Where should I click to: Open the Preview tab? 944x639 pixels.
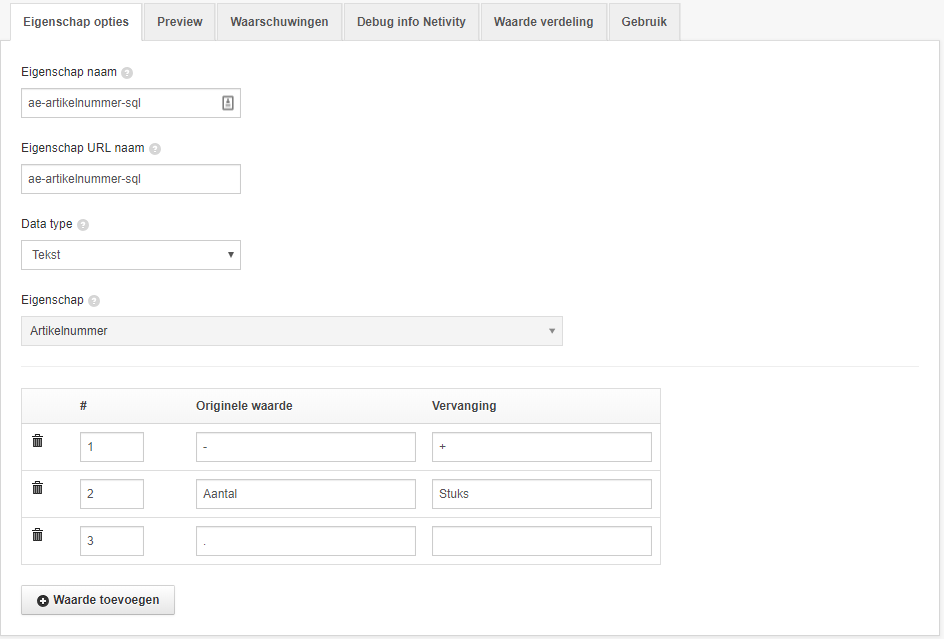coord(179,22)
